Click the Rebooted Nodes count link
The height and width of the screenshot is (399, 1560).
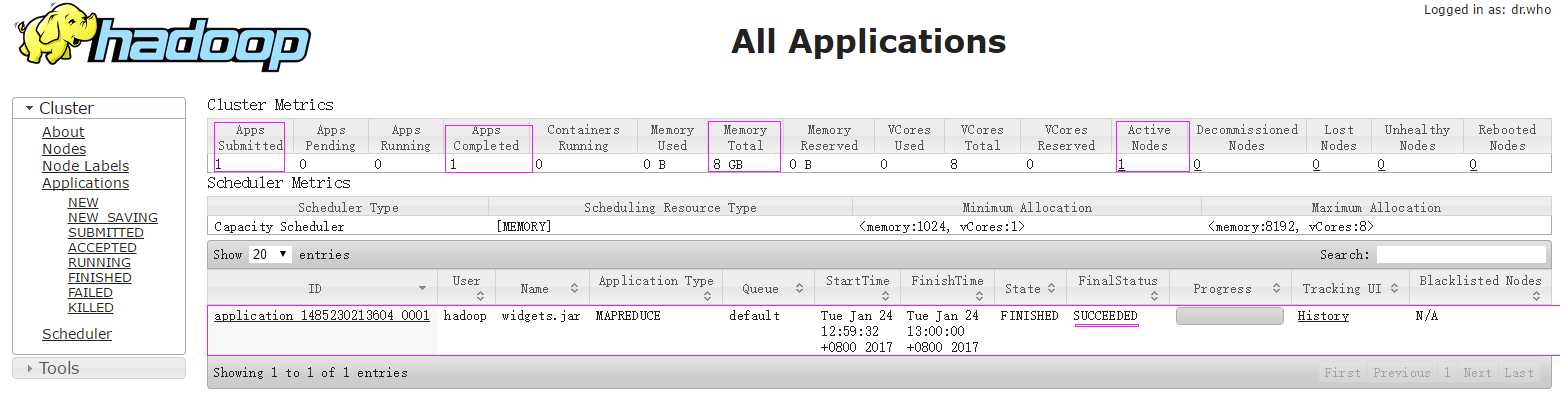(x=1473, y=164)
